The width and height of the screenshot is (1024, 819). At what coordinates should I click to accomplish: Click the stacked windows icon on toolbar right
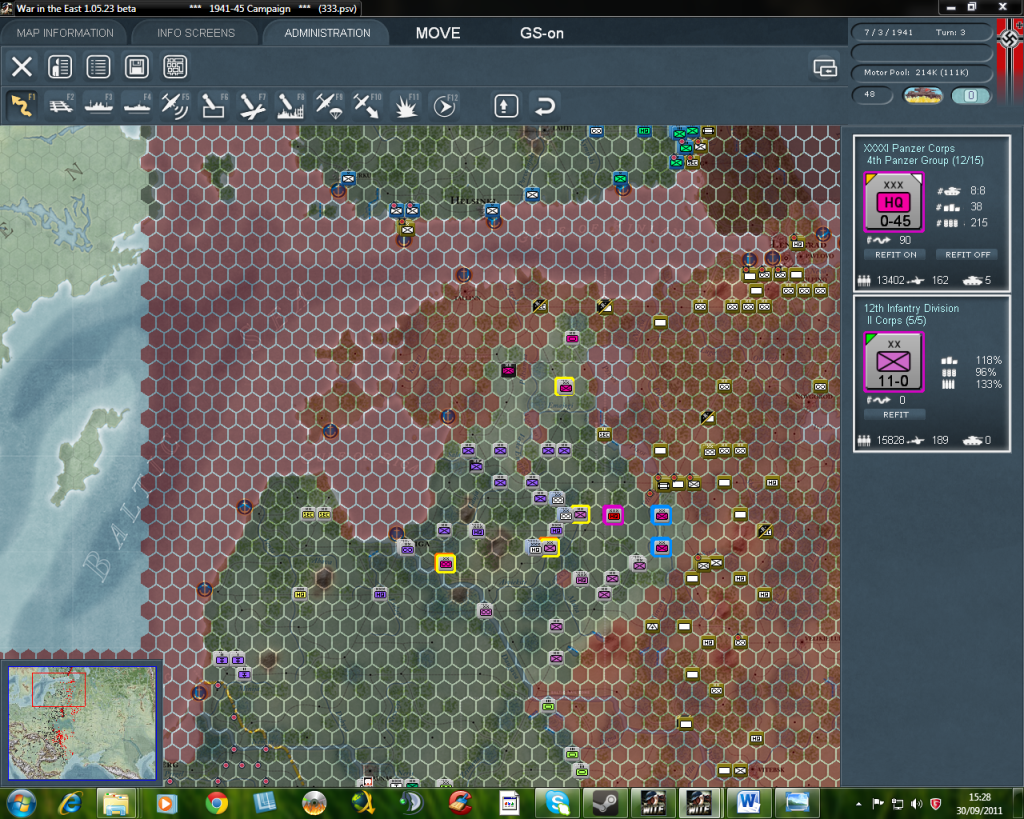(x=825, y=67)
